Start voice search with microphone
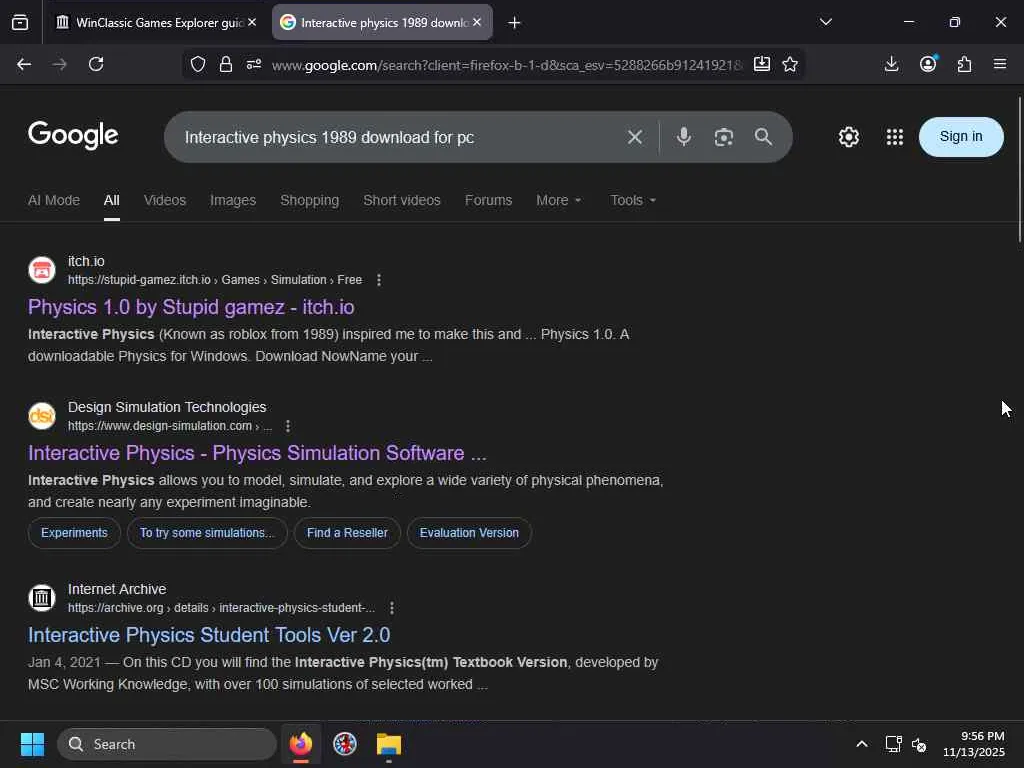Viewport: 1024px width, 768px height. coord(684,136)
